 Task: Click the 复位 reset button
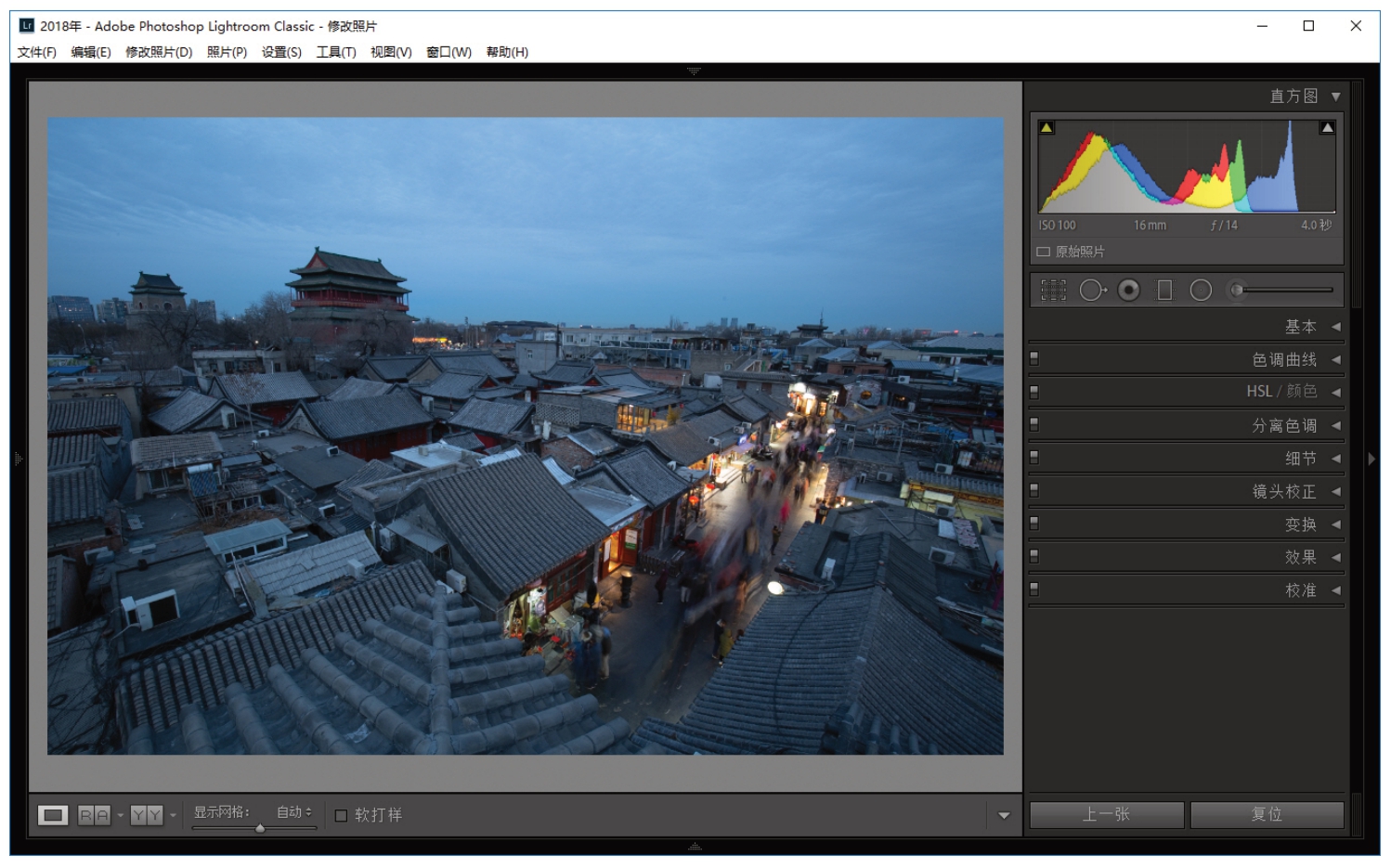click(x=1267, y=814)
